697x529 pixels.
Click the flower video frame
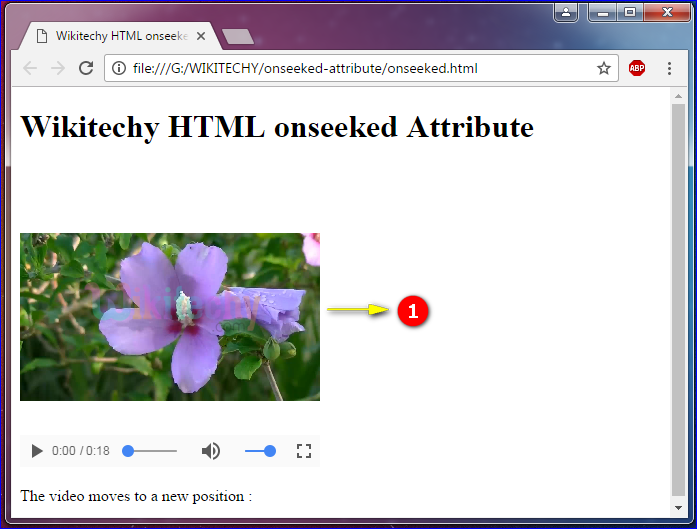[x=170, y=317]
